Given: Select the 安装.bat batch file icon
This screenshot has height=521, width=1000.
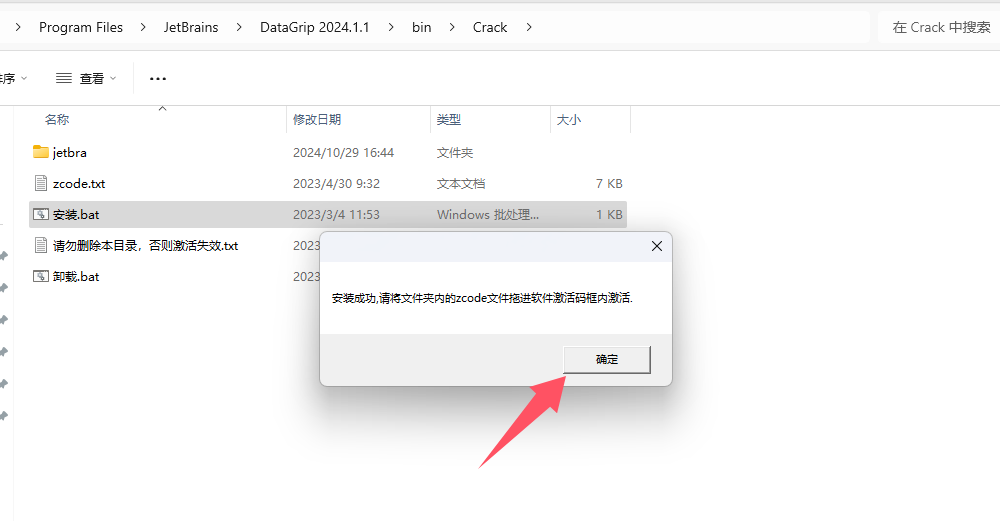Looking at the screenshot, I should 41,214.
